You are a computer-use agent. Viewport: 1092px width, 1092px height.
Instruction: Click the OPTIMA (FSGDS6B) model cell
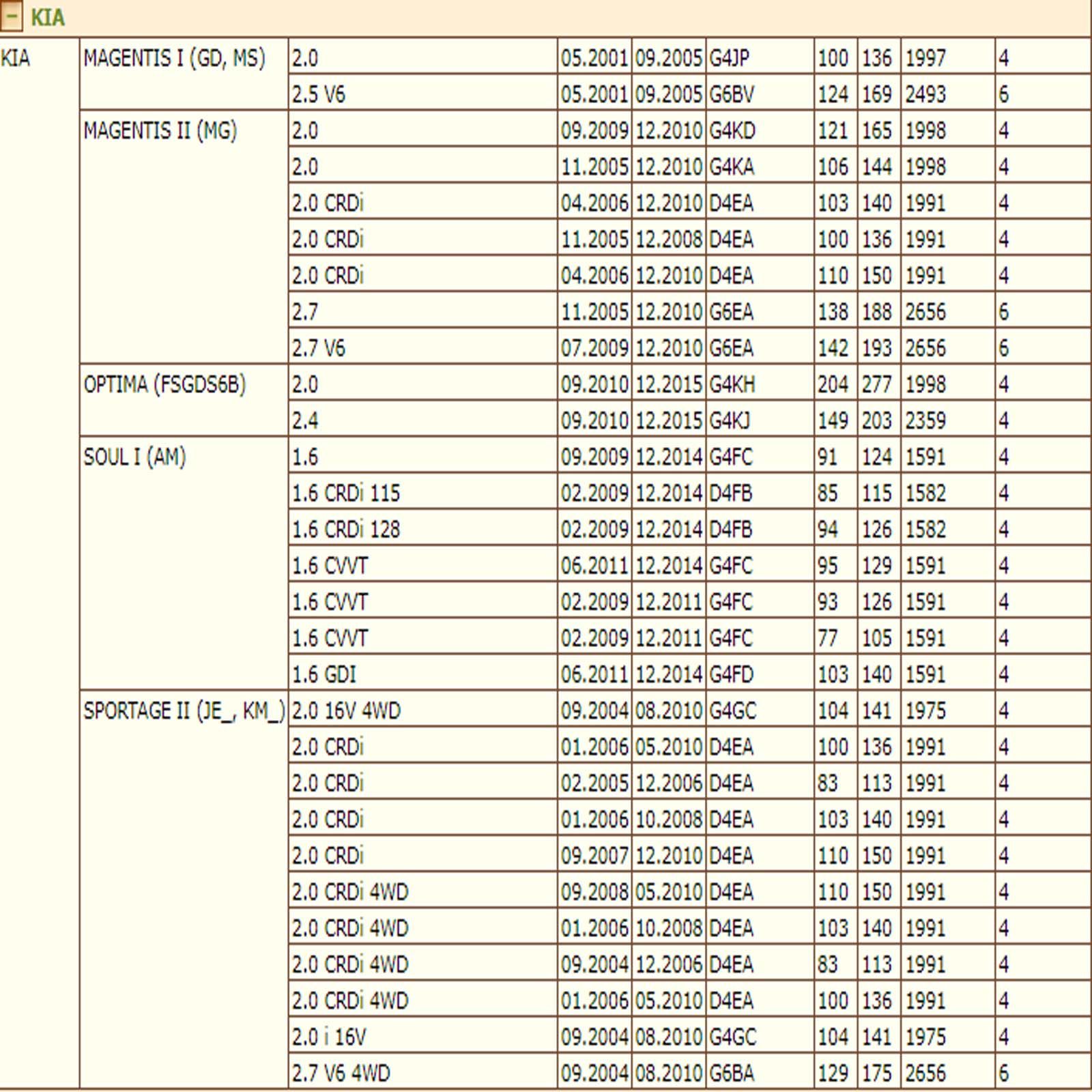pos(164,384)
